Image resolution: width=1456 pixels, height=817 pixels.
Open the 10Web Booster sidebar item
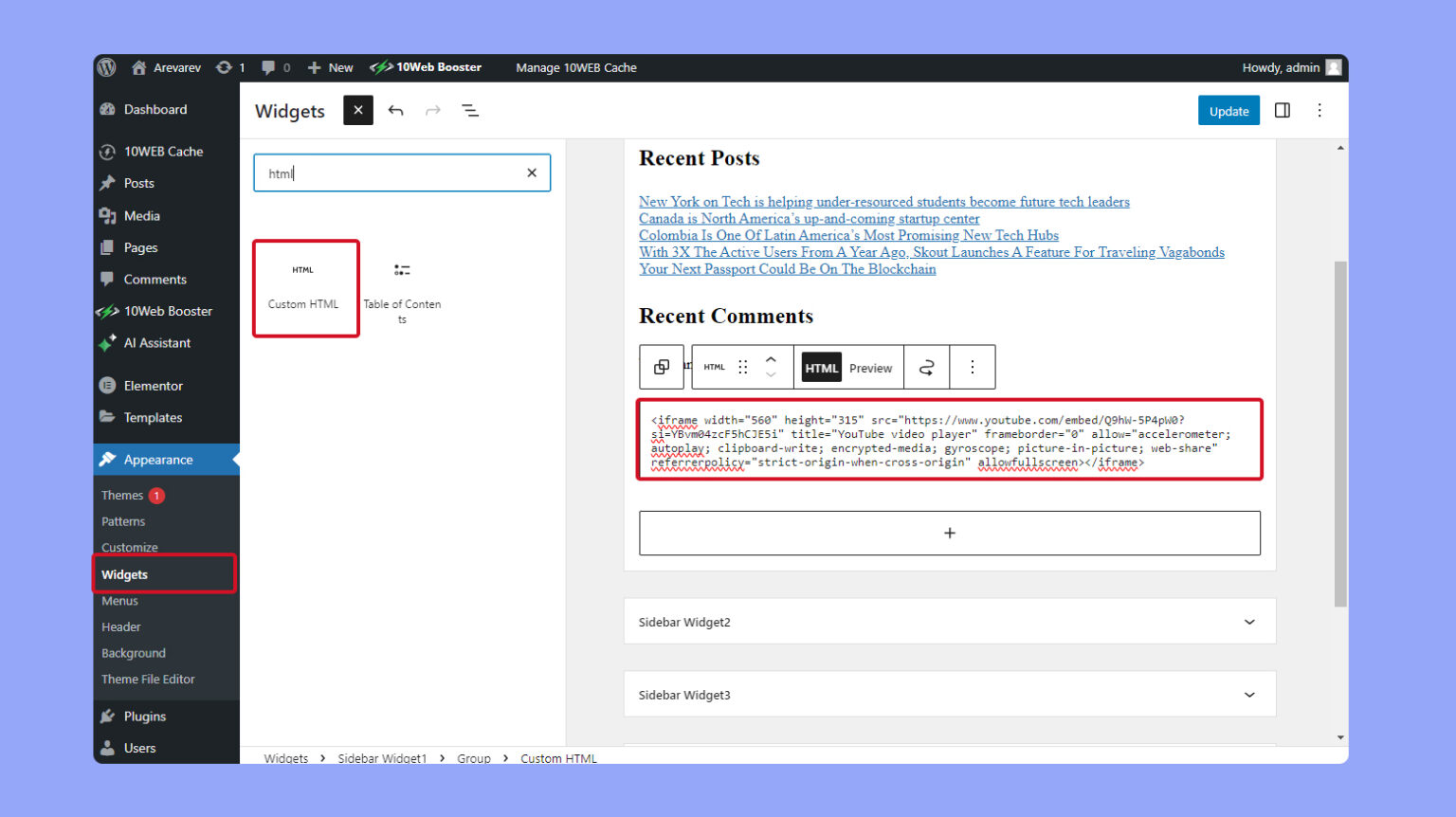171,311
